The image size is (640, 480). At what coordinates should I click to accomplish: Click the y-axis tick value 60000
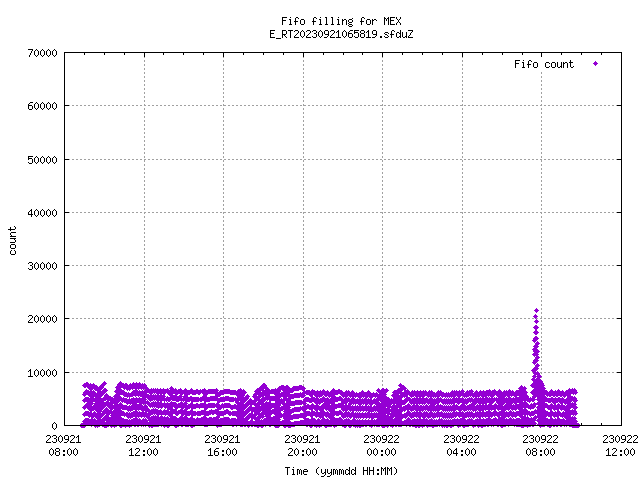(x=43, y=106)
